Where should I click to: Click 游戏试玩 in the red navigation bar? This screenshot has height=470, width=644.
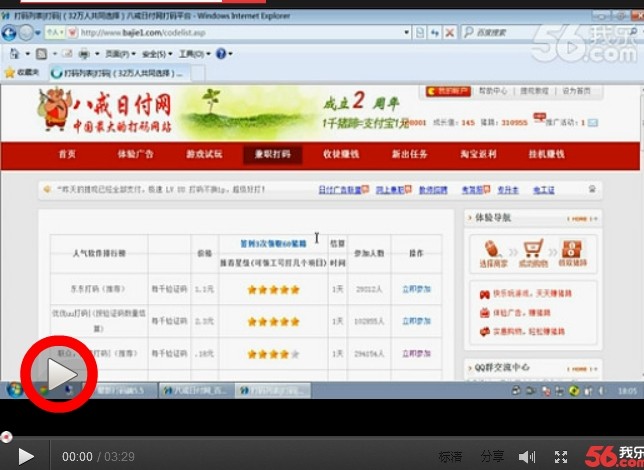[204, 154]
